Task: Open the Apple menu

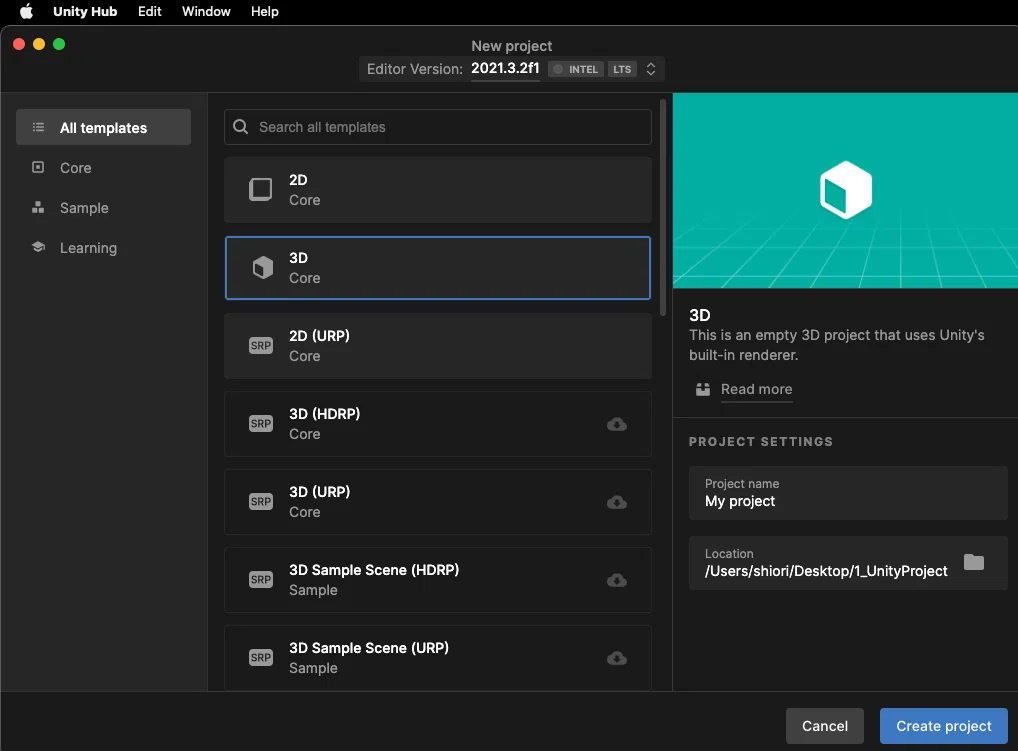Action: (x=26, y=12)
